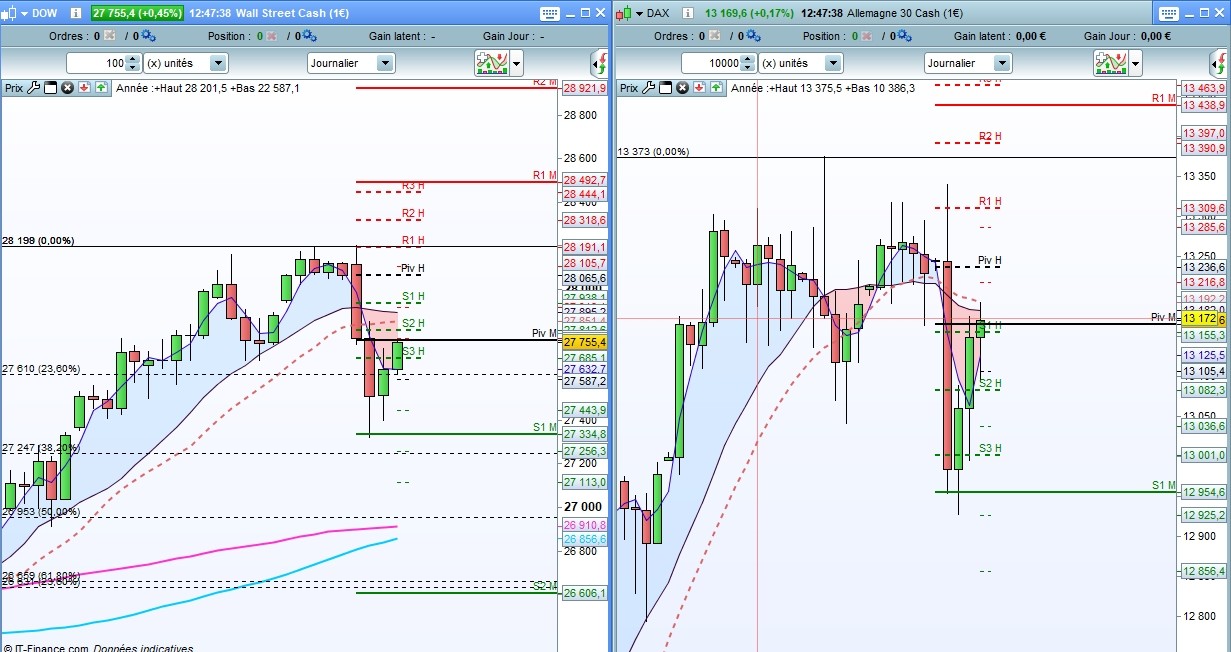Viewport: 1231px width, 652px height.
Task: Open the (x) unités dropdown in DOW
Action: (x=186, y=63)
